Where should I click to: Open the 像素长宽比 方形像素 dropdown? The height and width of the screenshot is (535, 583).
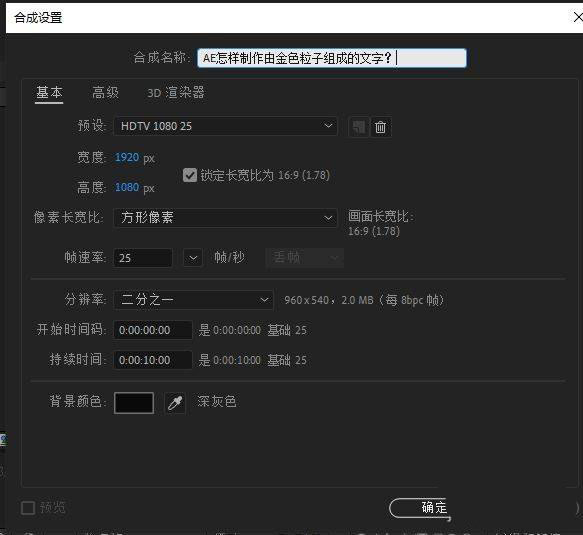[225, 217]
